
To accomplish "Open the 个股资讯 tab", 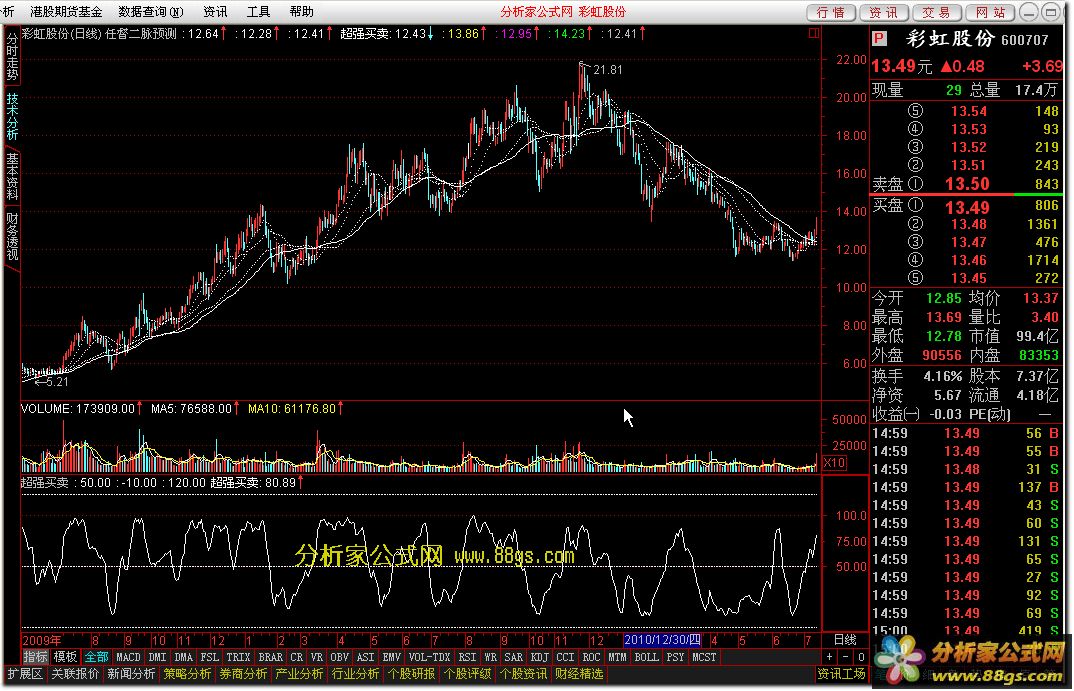I will (523, 674).
